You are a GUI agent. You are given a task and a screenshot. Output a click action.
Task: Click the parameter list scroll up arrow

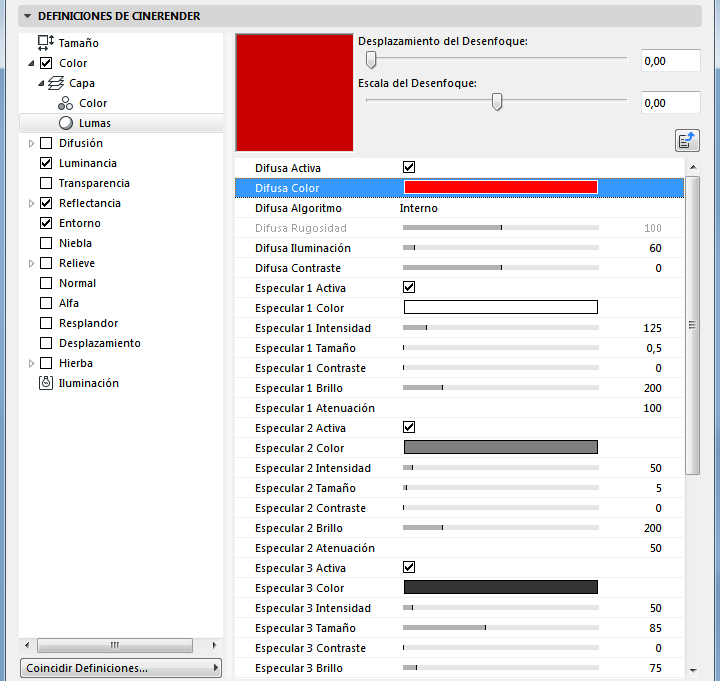(693, 167)
